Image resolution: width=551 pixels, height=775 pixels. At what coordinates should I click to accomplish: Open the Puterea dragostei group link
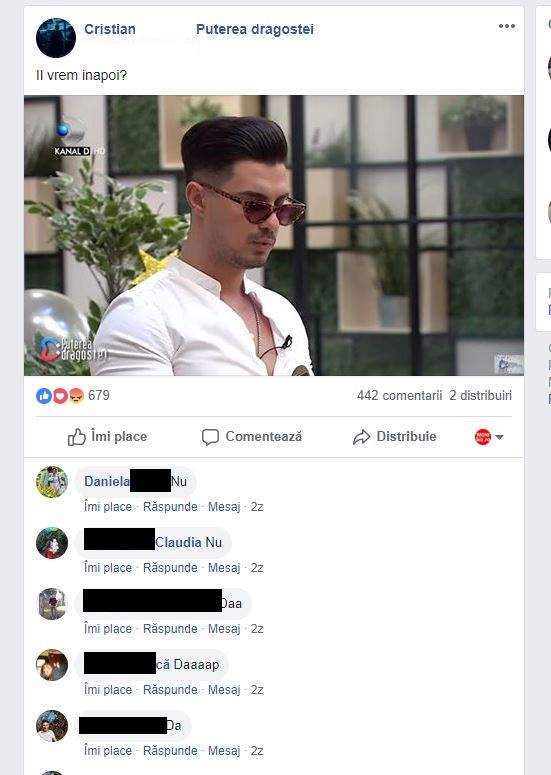pyautogui.click(x=255, y=29)
